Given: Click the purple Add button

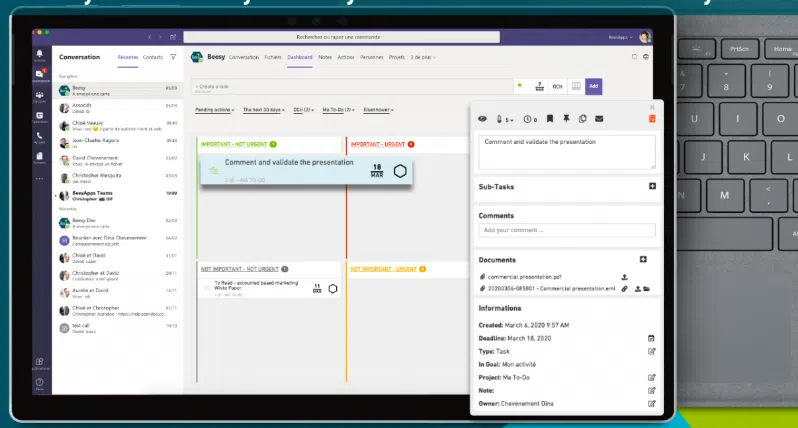Looking at the screenshot, I should 593,87.
